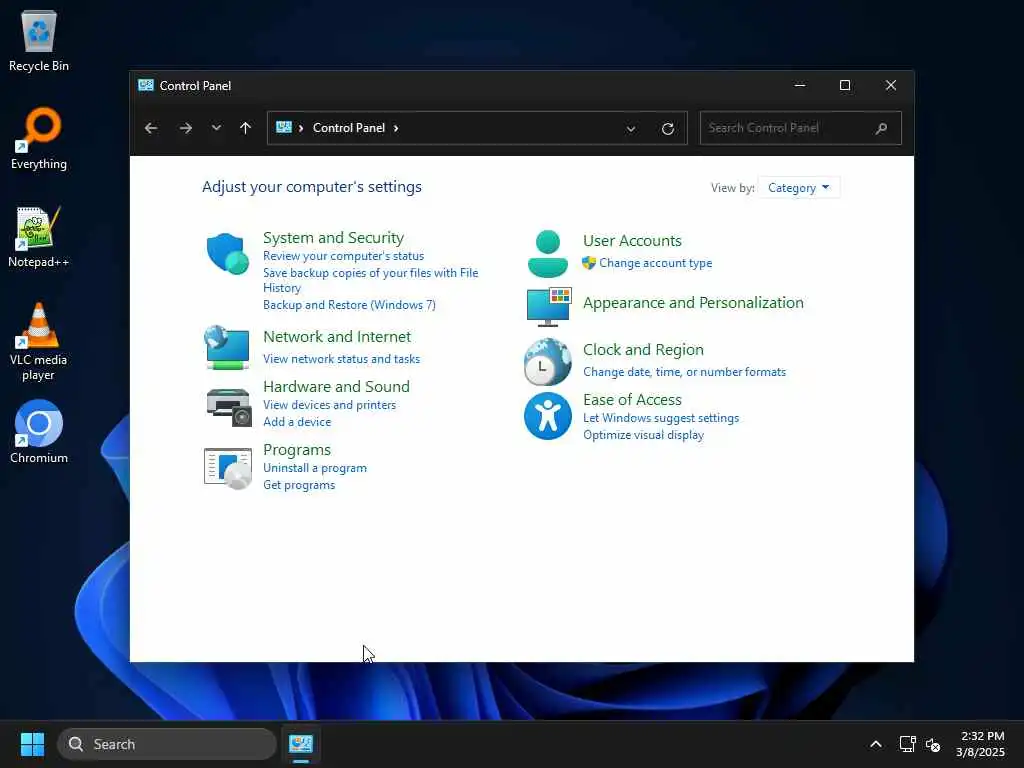Open the muted volume tray icon
The height and width of the screenshot is (768, 1024).
pos(933,744)
